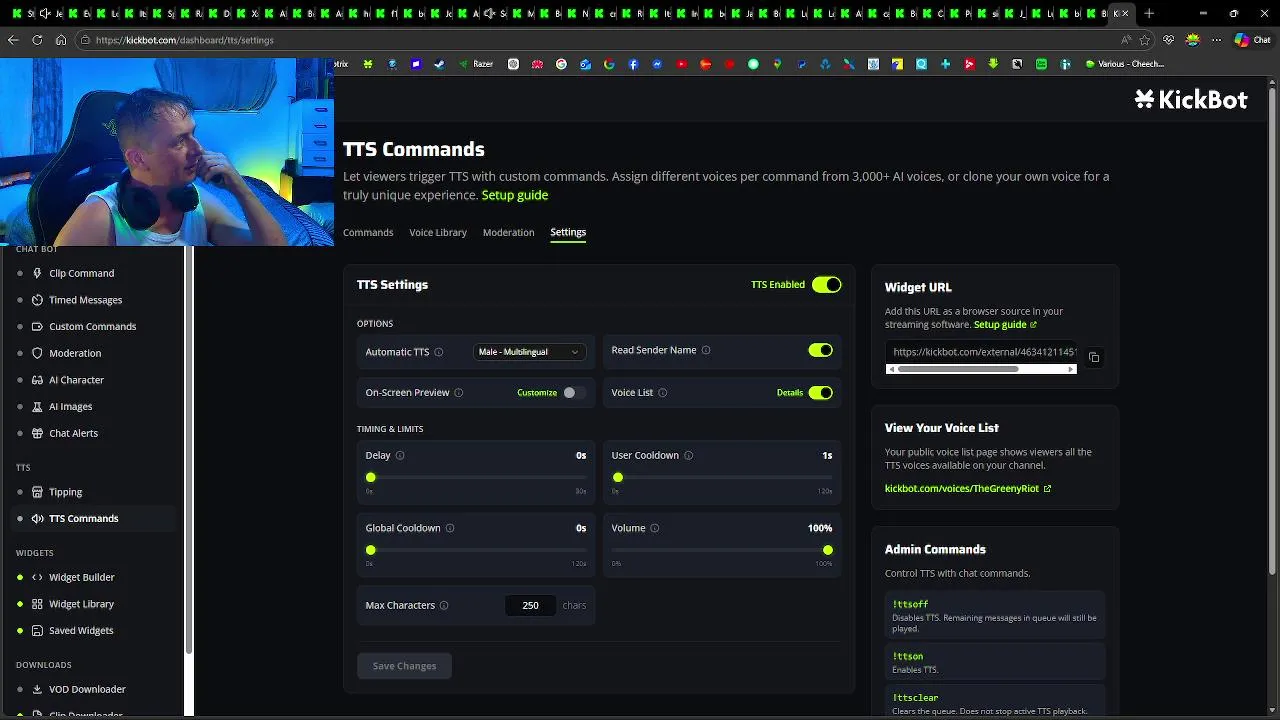The image size is (1280, 720).
Task: Click the Chat Alerts icon
Action: click(37, 433)
